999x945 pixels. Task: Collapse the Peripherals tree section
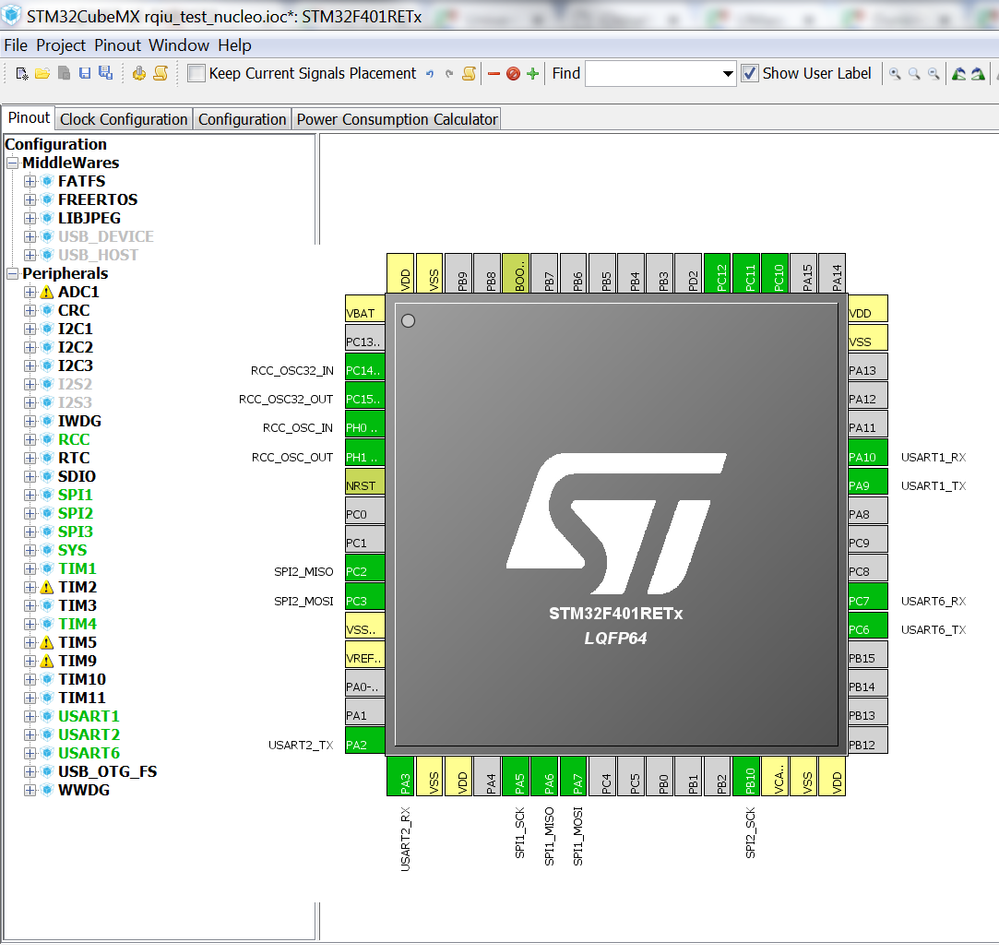(13, 274)
